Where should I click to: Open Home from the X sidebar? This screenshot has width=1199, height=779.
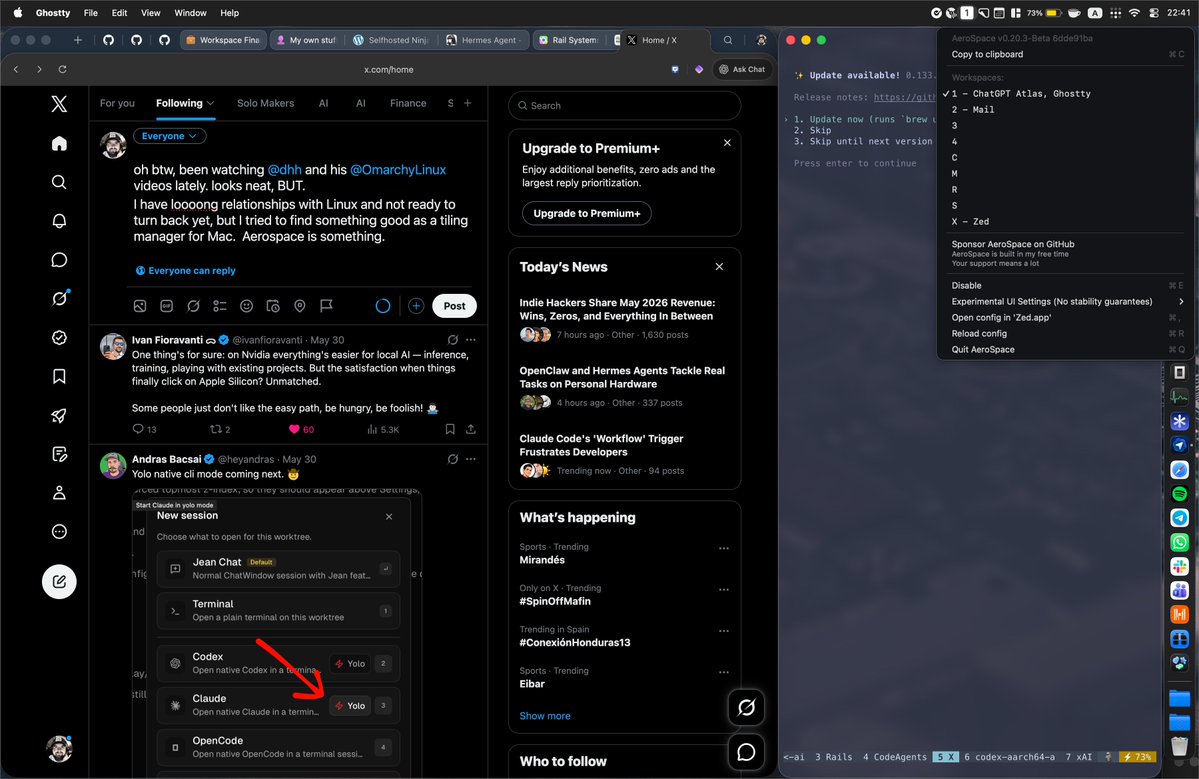click(59, 144)
